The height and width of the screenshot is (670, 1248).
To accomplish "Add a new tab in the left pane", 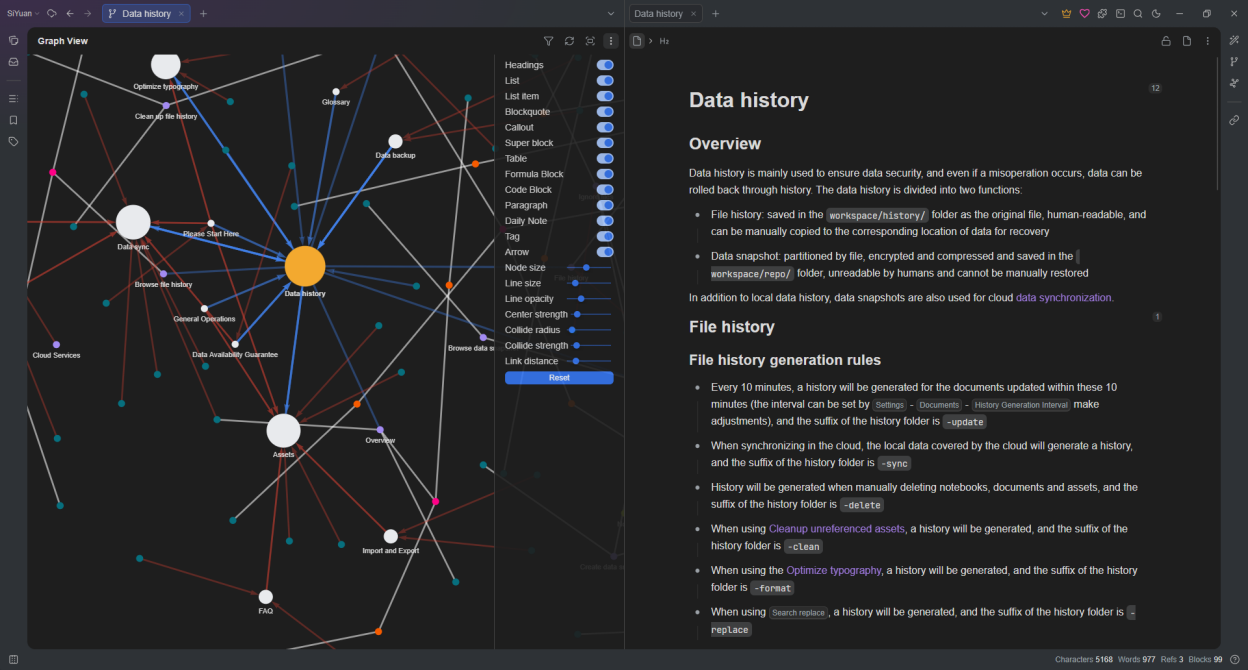I will [x=203, y=14].
